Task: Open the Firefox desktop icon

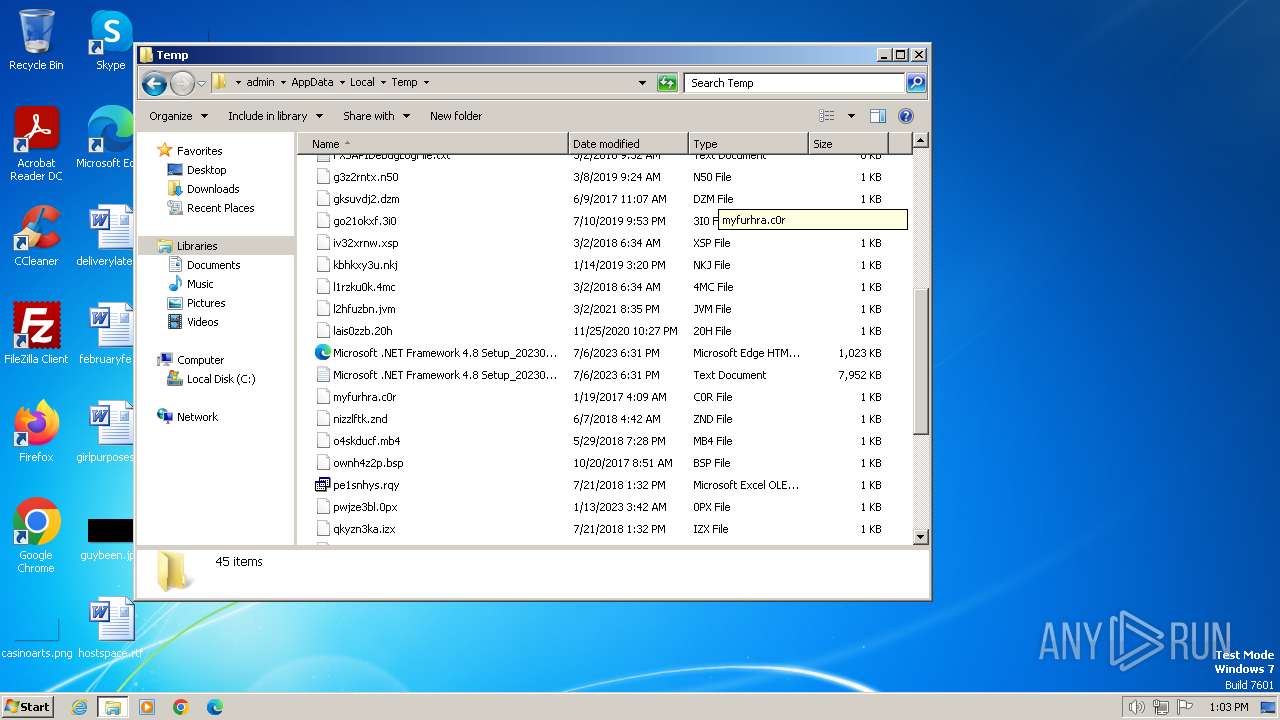Action: tap(36, 432)
